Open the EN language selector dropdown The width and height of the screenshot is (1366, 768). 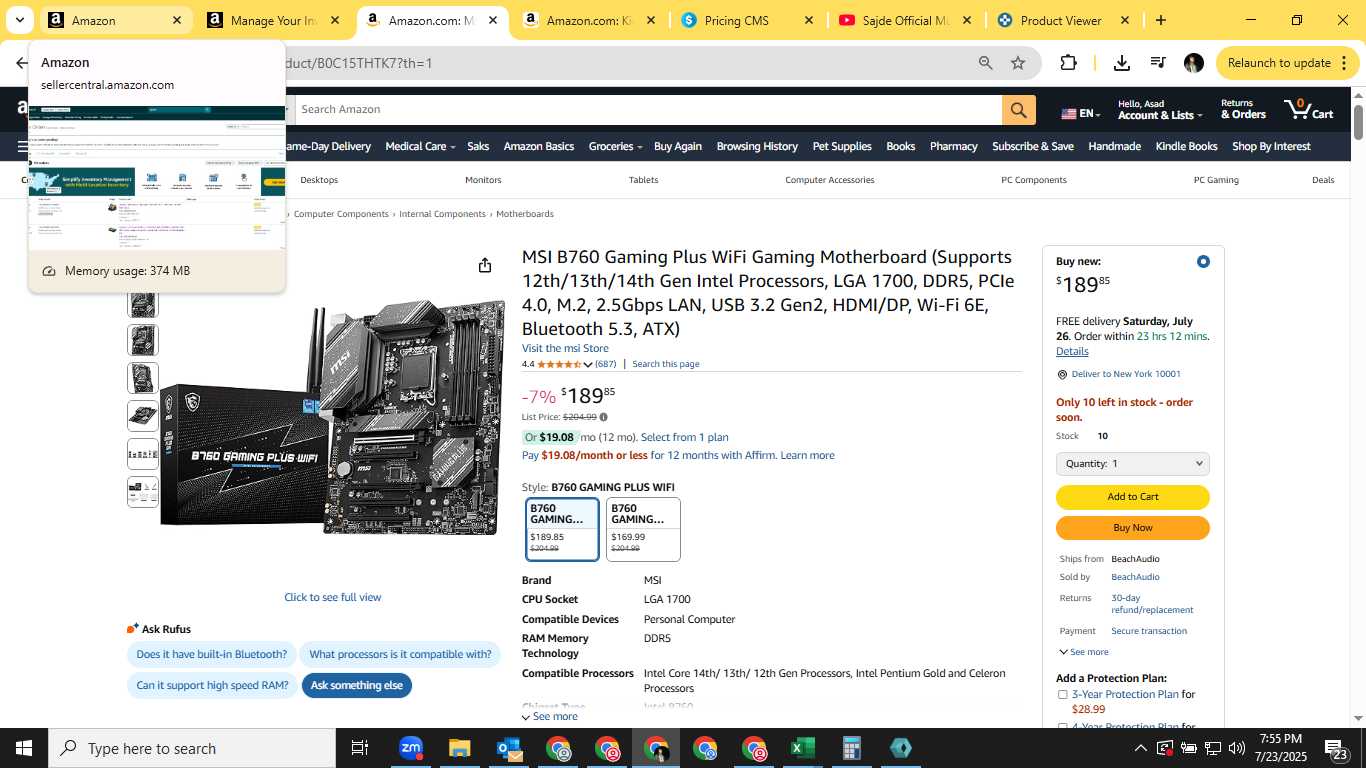(1081, 114)
